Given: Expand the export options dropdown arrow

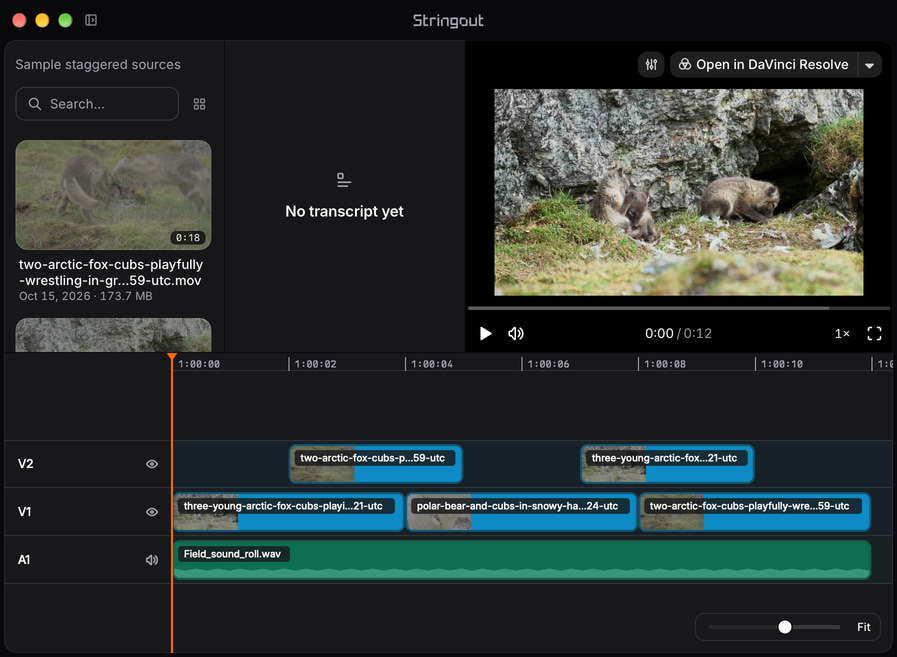Looking at the screenshot, I should [x=870, y=65].
